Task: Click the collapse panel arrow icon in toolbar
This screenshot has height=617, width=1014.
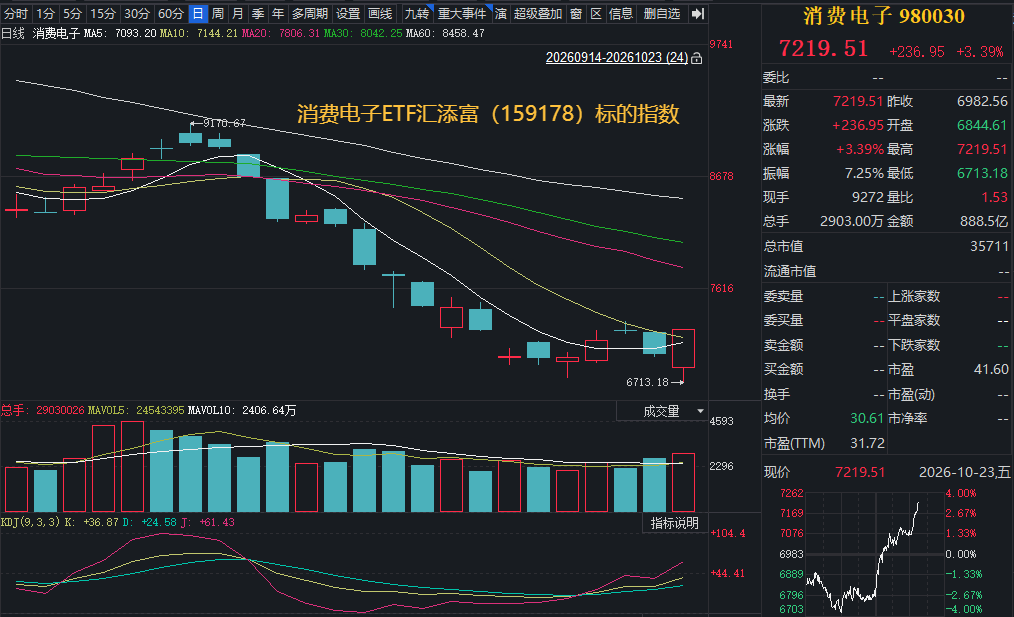Action: coord(697,14)
